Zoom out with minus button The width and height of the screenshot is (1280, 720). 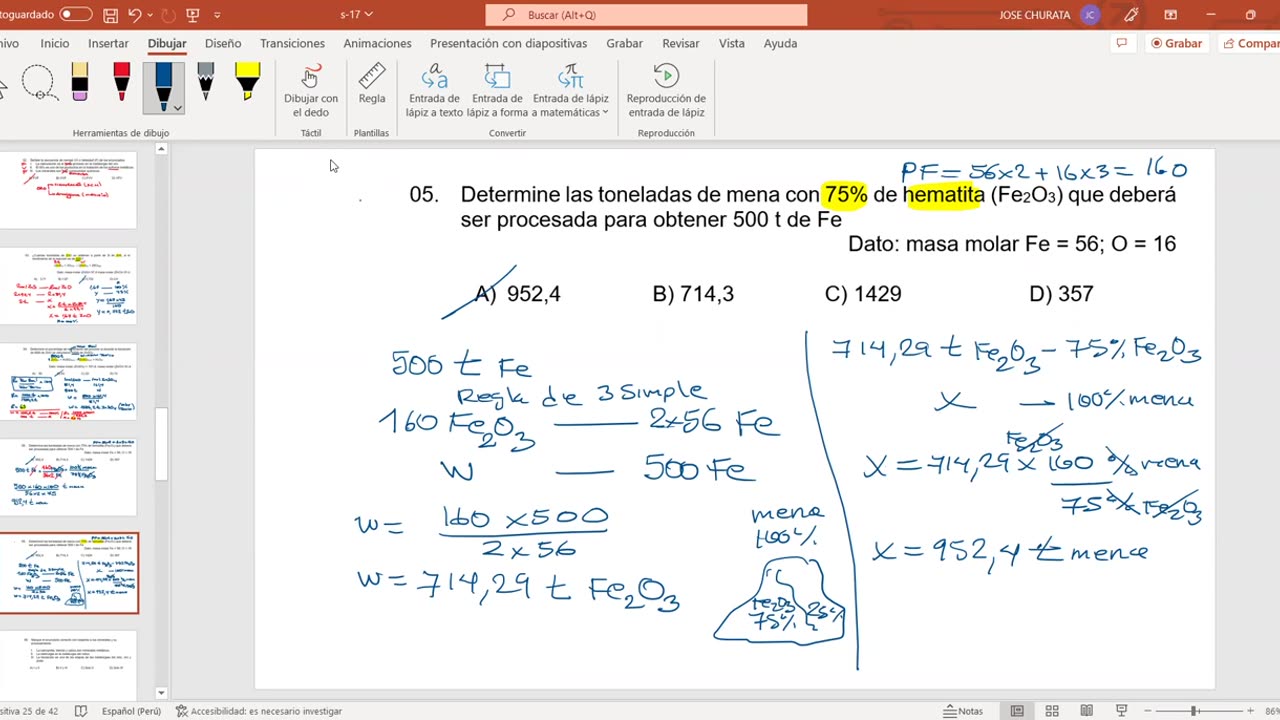tap(1149, 711)
